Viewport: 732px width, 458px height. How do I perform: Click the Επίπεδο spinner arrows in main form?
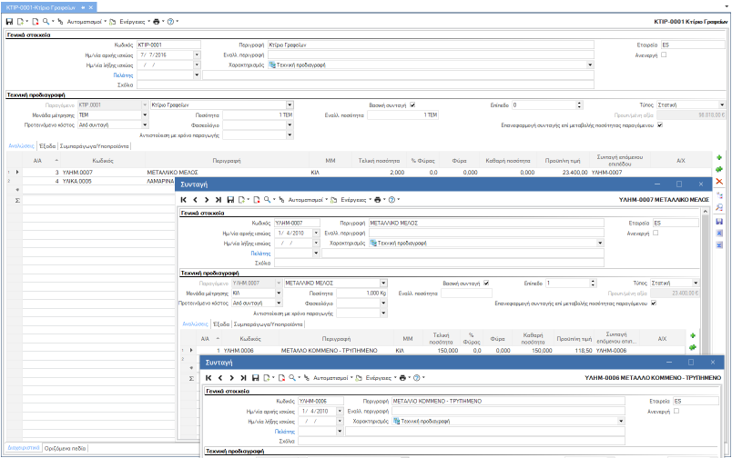click(579, 105)
